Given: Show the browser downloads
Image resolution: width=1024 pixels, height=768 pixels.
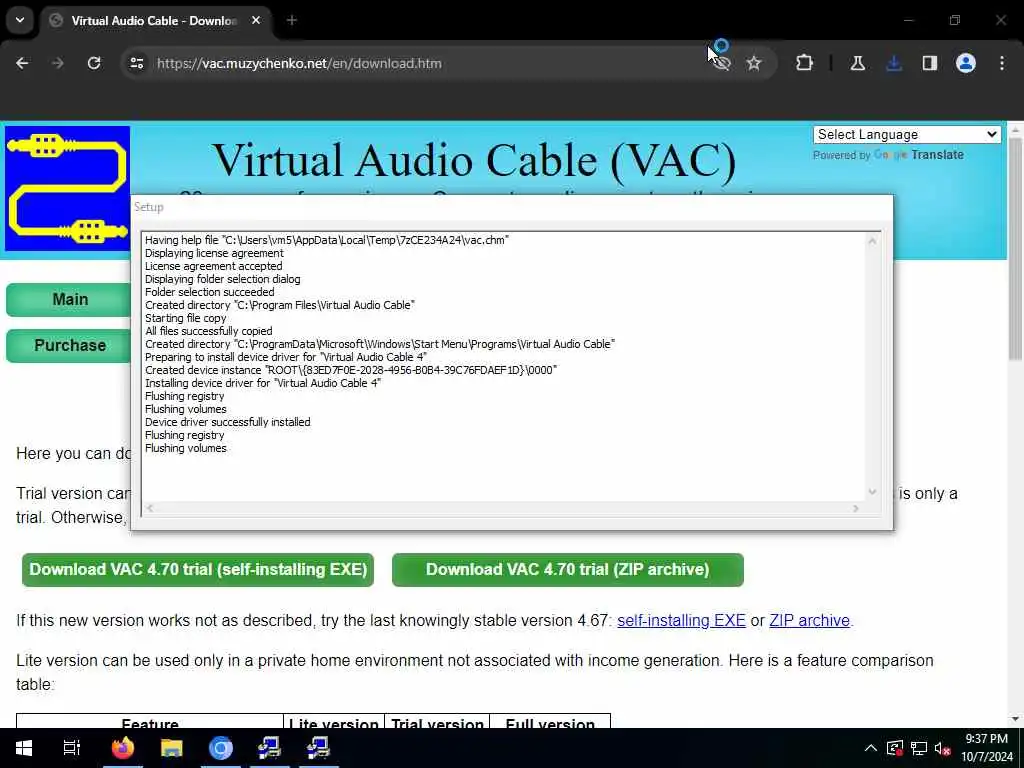Looking at the screenshot, I should click(893, 63).
